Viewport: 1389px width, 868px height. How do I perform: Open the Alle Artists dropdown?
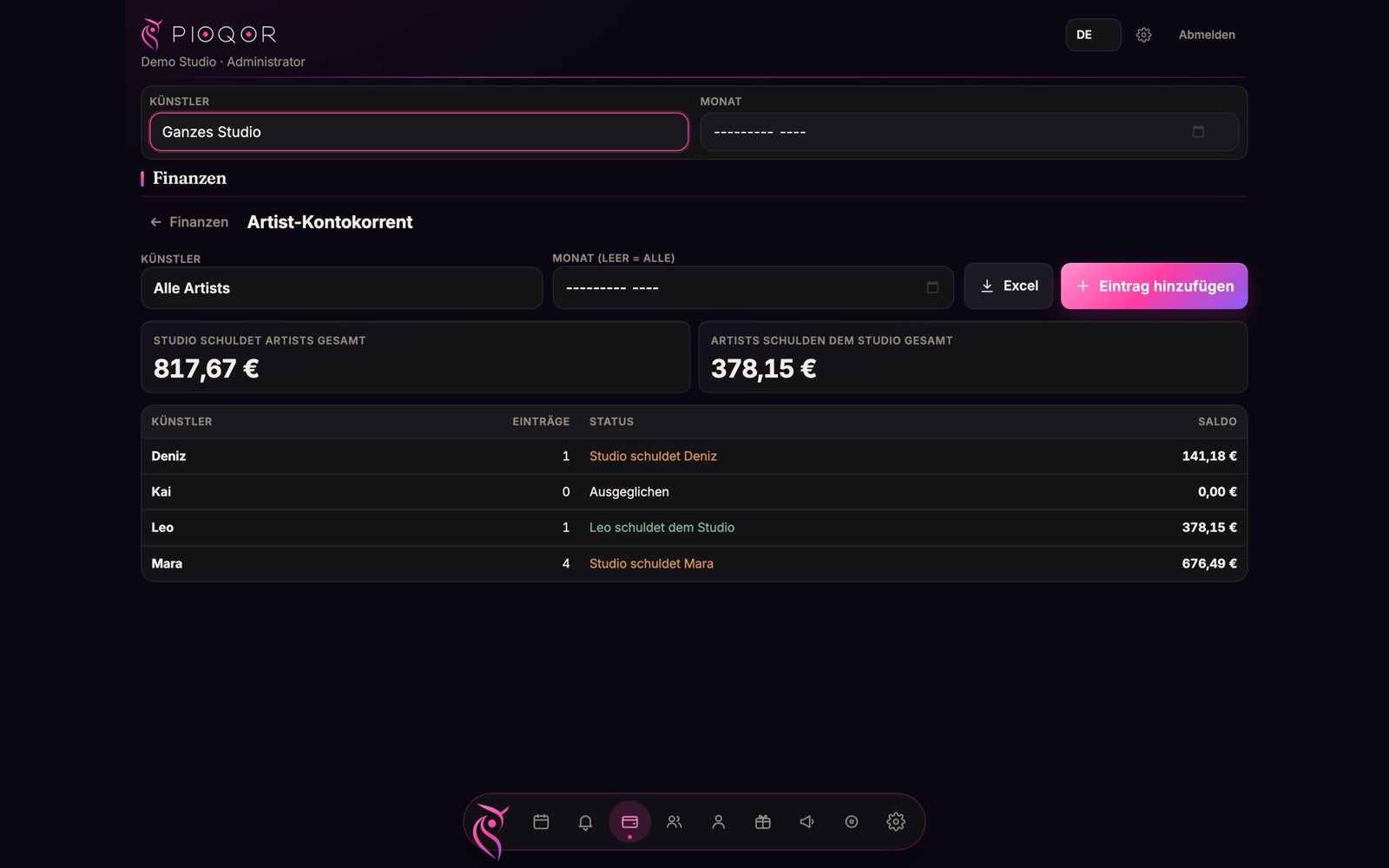[x=341, y=287]
